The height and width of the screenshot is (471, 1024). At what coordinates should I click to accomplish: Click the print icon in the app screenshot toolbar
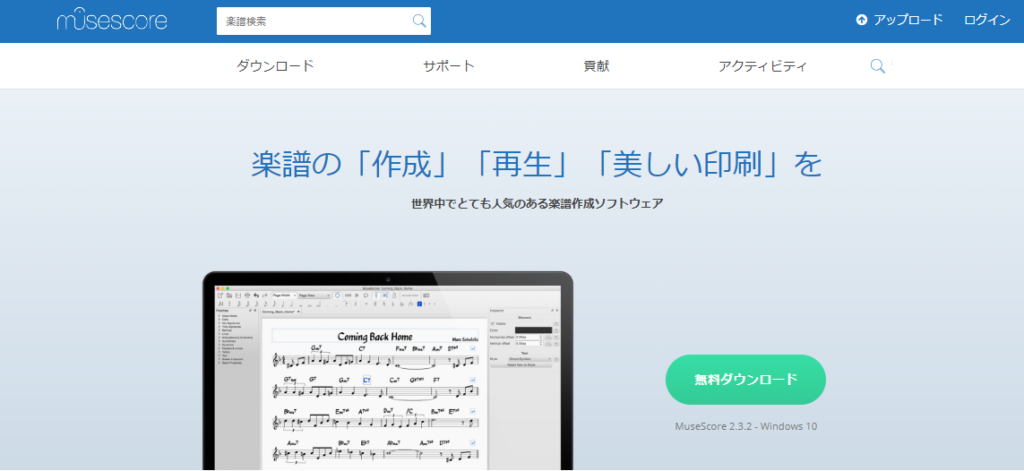[246, 296]
